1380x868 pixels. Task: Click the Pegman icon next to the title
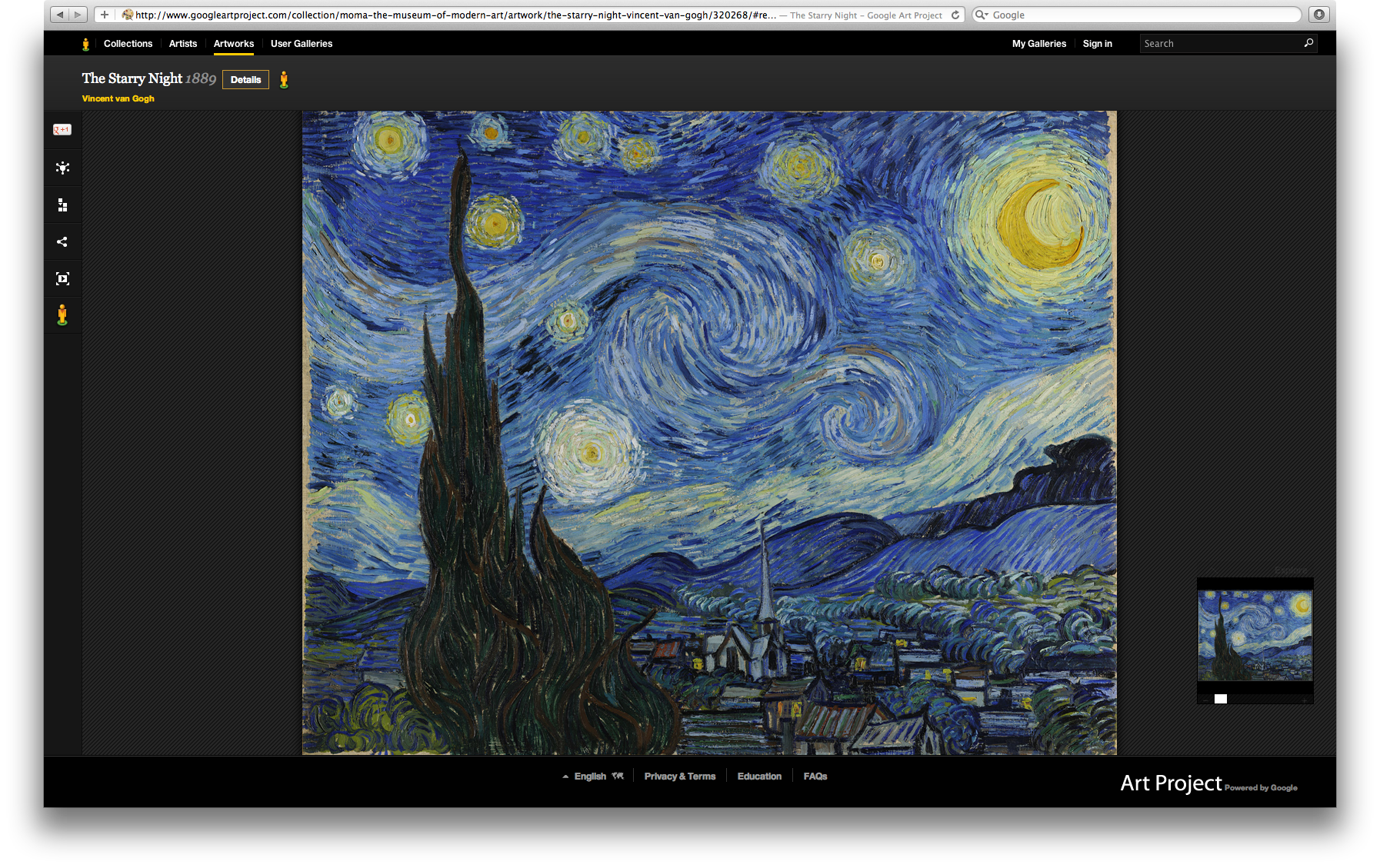(x=284, y=79)
